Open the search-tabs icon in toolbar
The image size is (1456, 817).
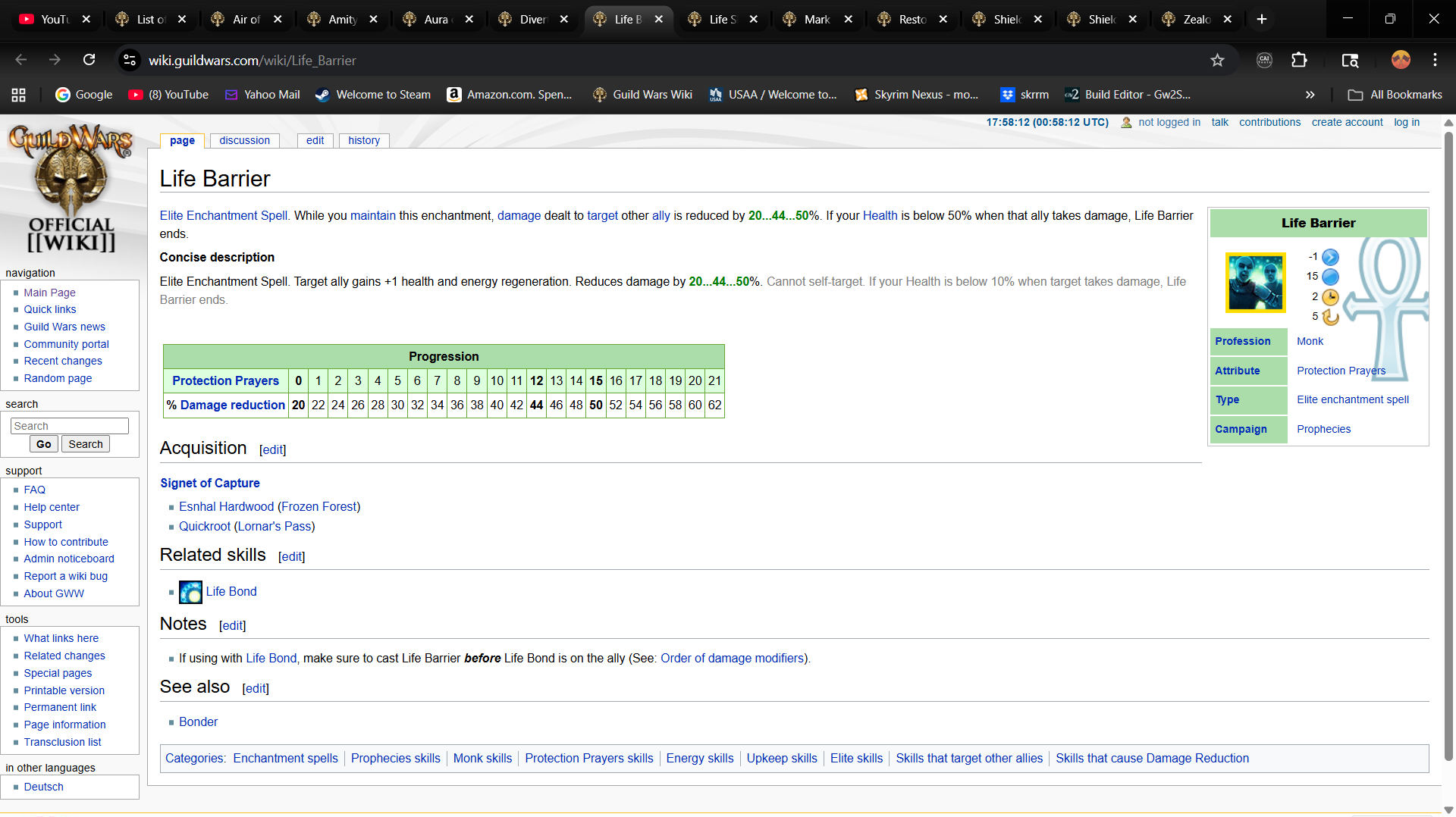coord(1350,60)
